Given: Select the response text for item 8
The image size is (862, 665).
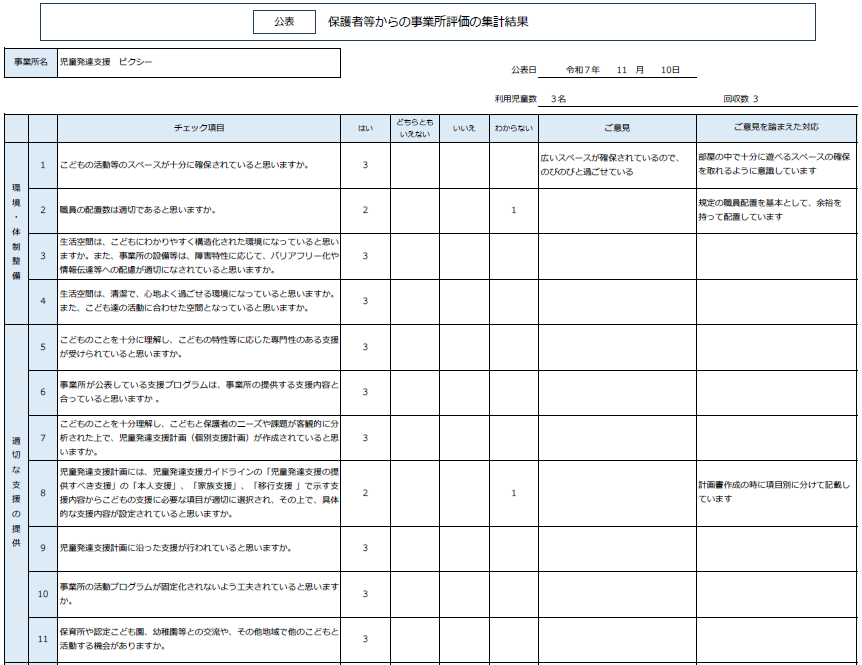Looking at the screenshot, I should tap(775, 492).
